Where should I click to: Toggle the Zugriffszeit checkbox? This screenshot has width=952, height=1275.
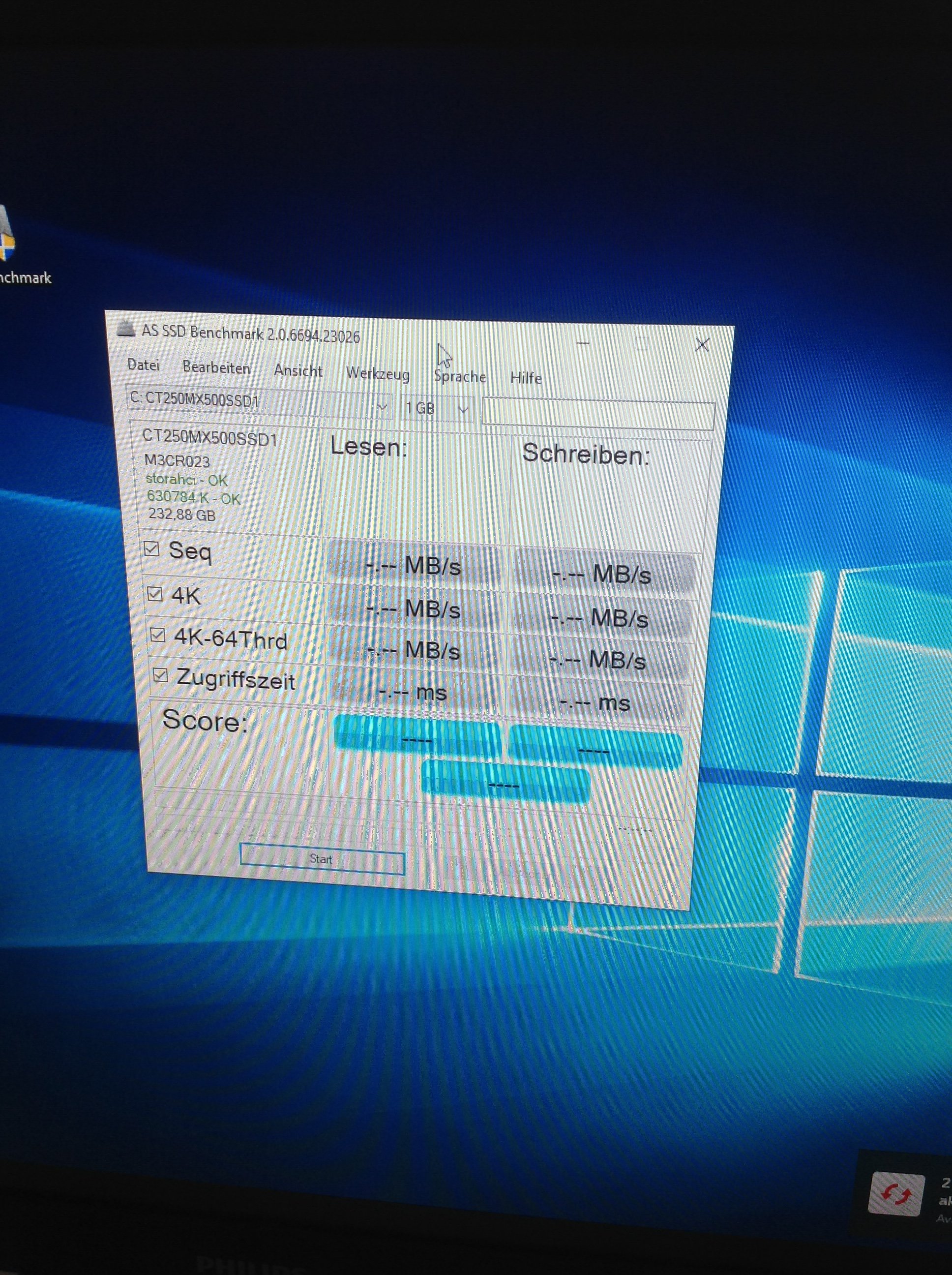(160, 675)
